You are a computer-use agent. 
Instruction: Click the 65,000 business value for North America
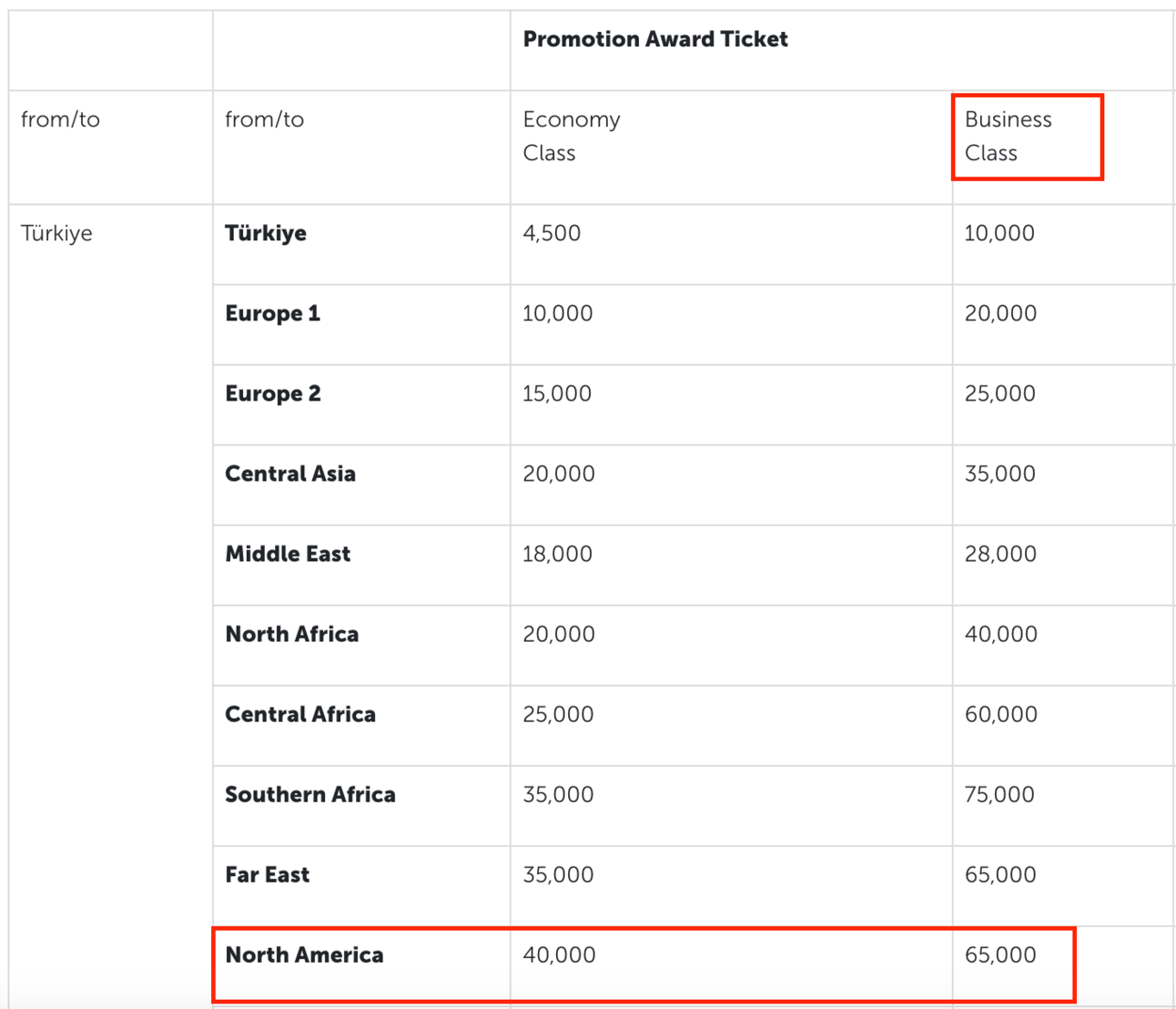click(1000, 954)
